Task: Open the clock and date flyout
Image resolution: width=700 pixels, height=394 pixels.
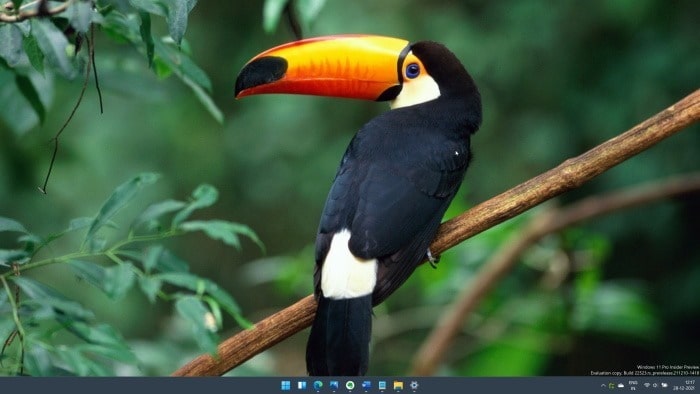Action: click(683, 386)
